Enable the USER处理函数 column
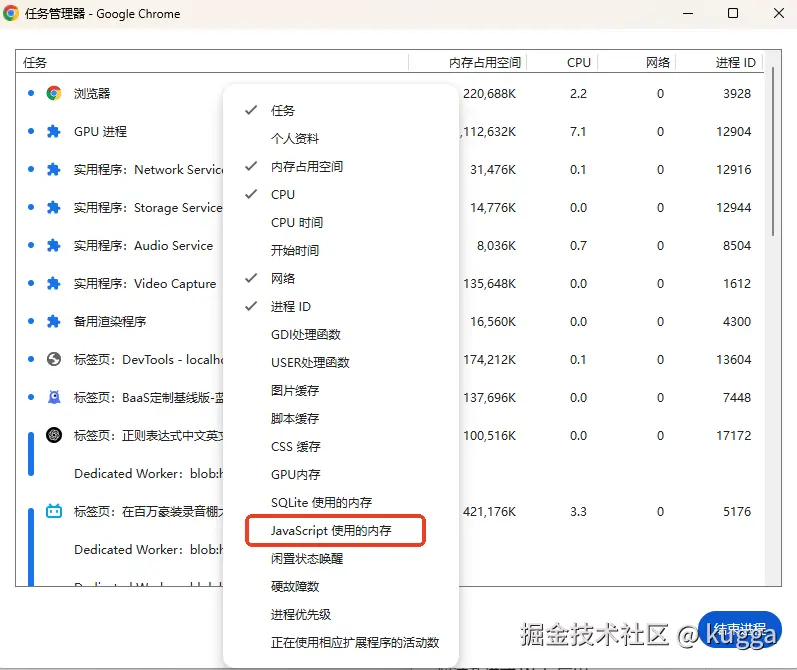The width and height of the screenshot is (797, 670). [x=341, y=362]
